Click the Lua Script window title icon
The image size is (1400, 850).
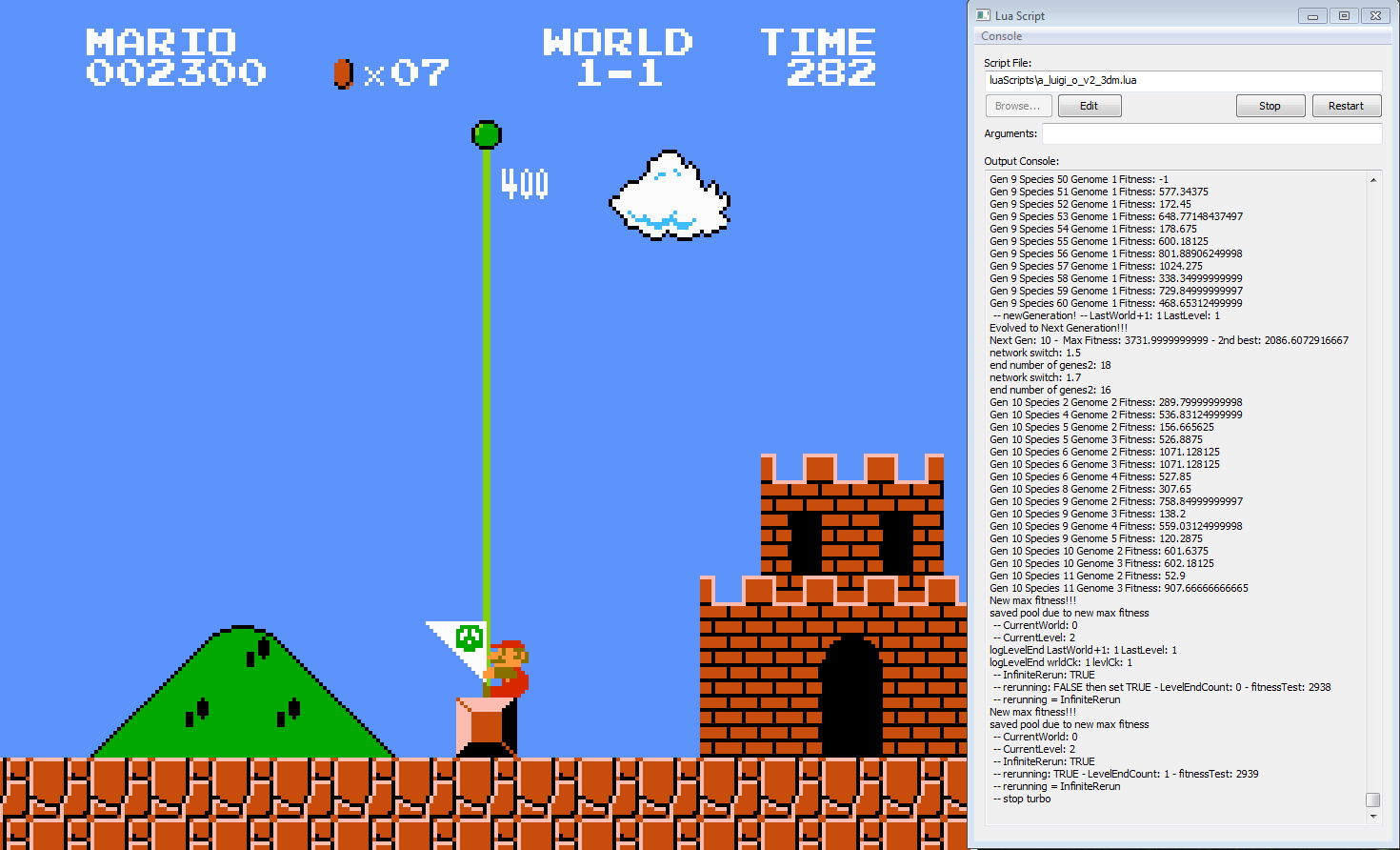tap(984, 15)
